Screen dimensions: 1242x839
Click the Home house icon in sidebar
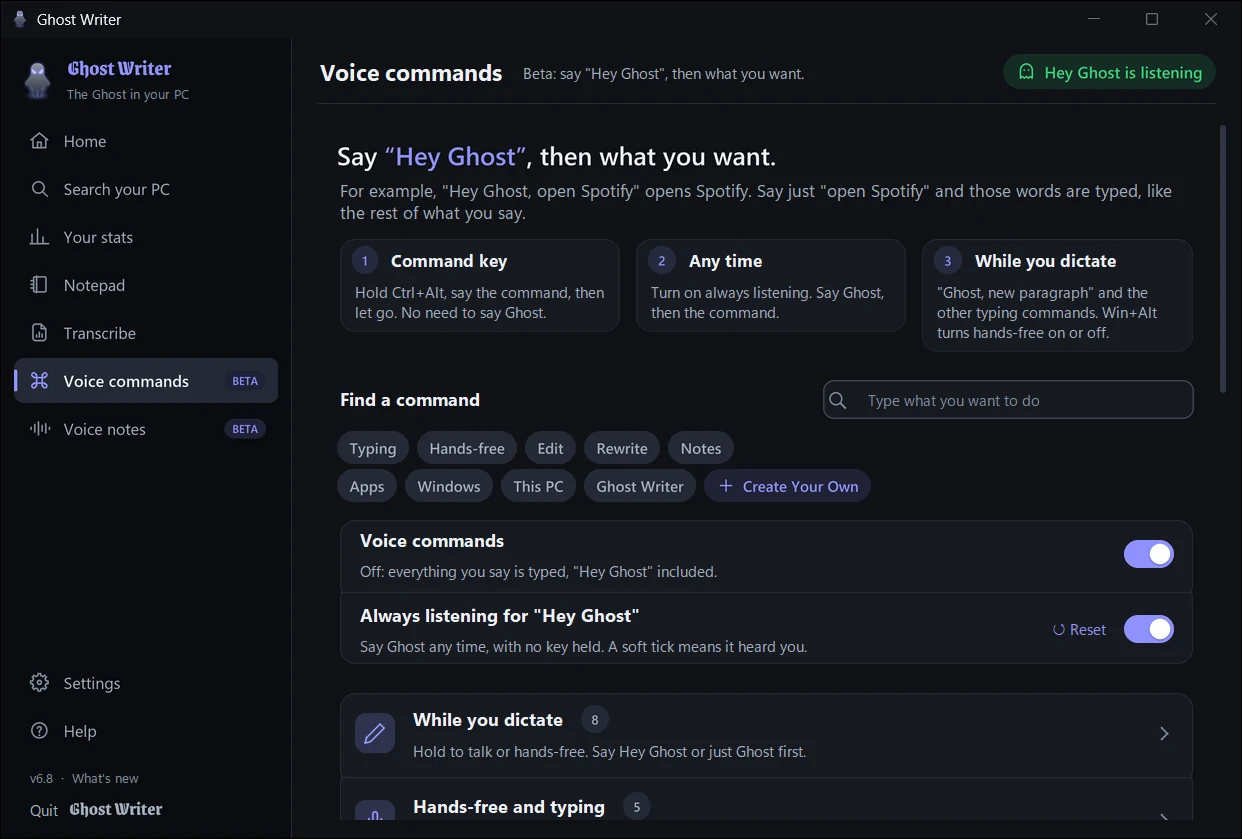[x=39, y=141]
